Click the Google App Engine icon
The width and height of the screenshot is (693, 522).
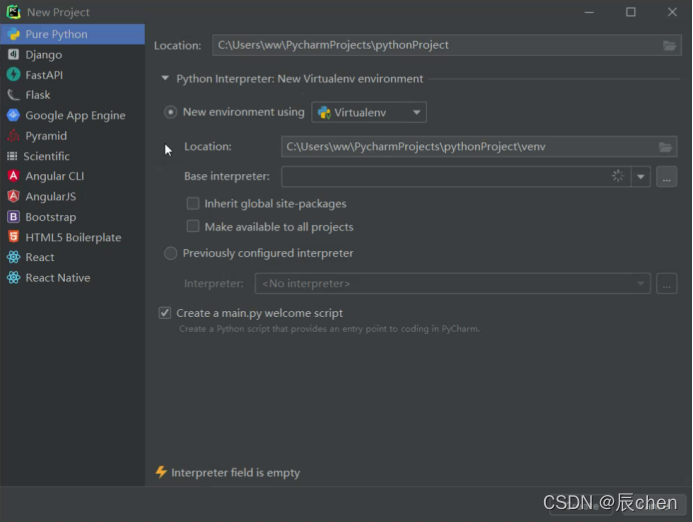click(x=13, y=115)
